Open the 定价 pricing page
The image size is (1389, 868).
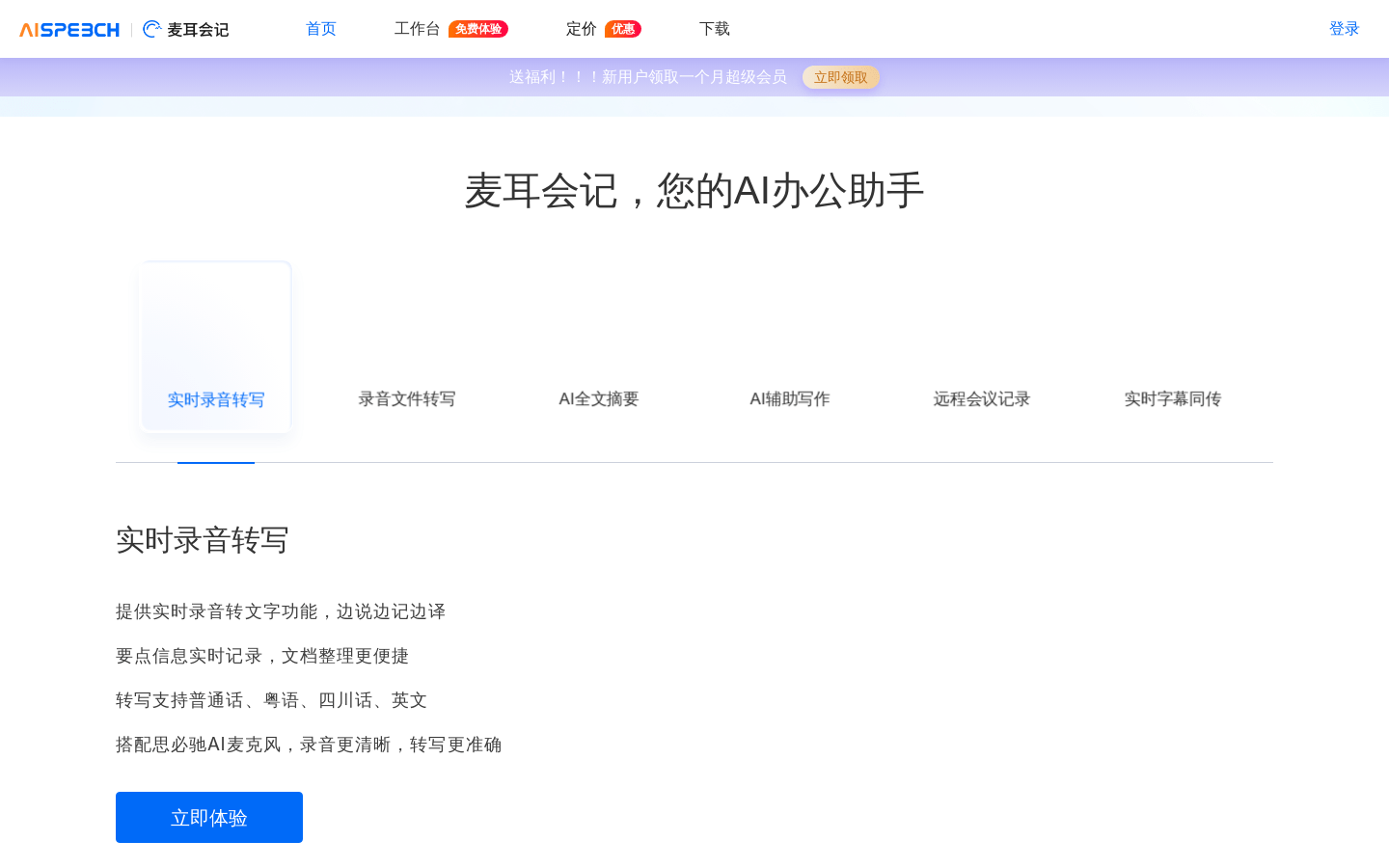tap(581, 29)
